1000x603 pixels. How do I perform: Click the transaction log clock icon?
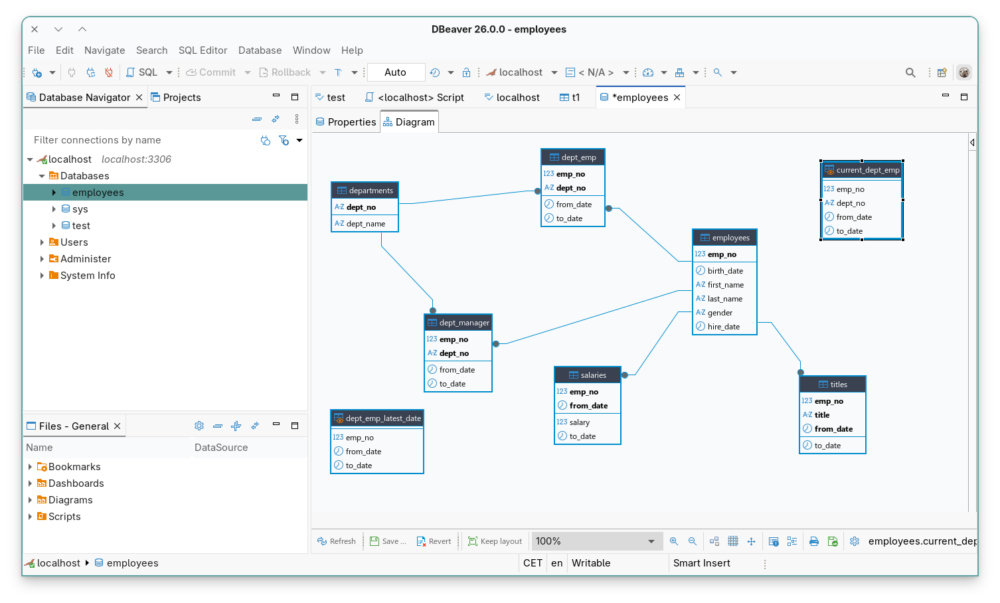[435, 73]
